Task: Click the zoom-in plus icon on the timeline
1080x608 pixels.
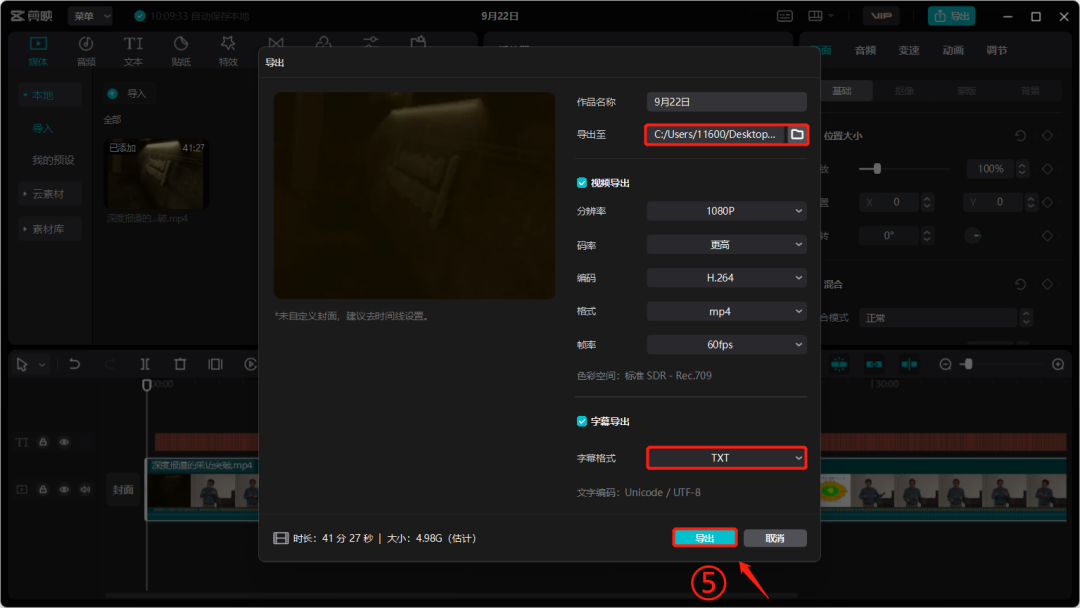Action: (1058, 364)
